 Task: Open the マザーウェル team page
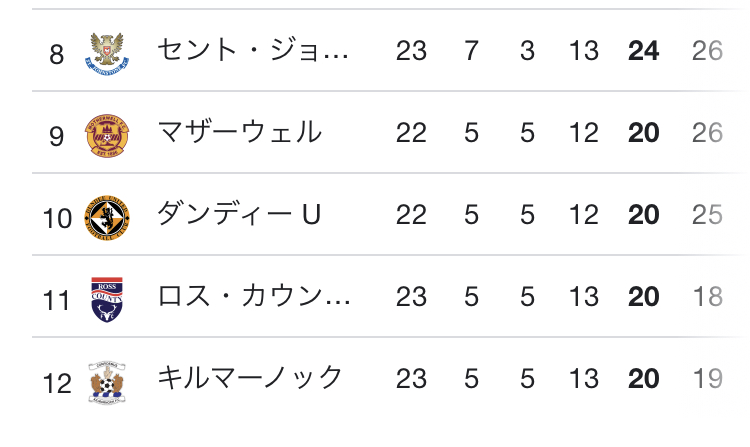point(240,132)
